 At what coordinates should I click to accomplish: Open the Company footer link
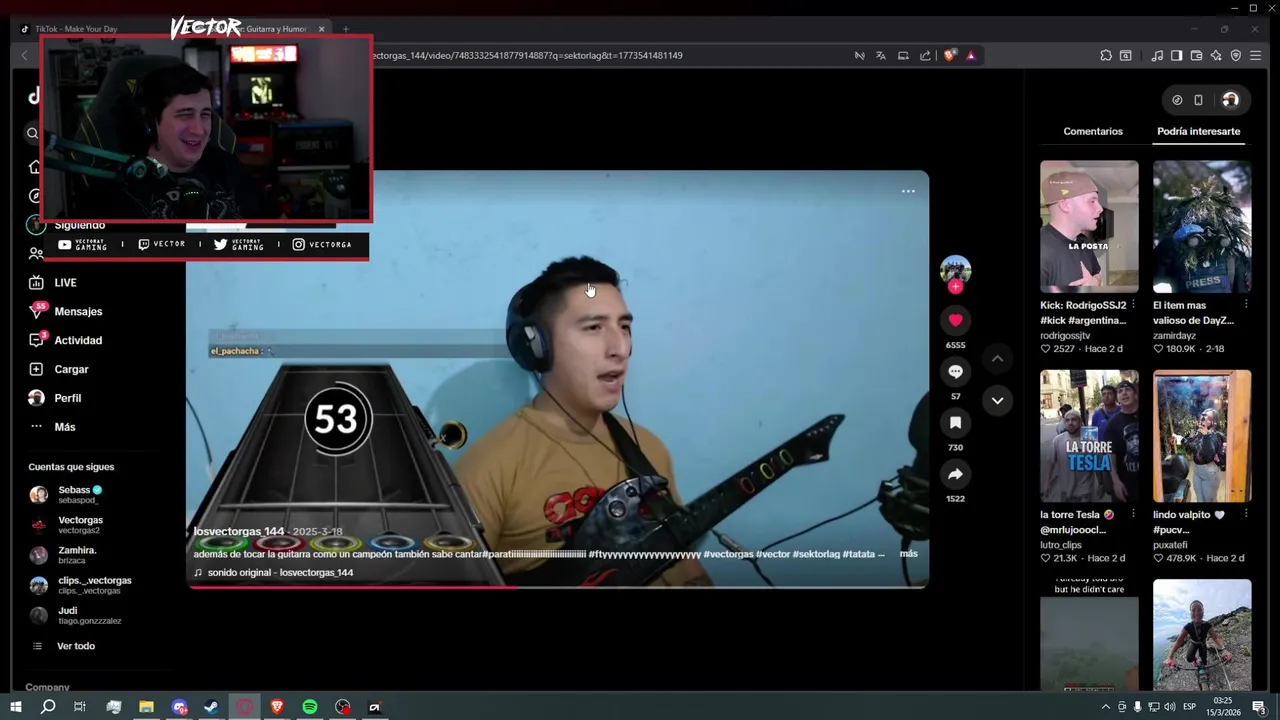47,687
